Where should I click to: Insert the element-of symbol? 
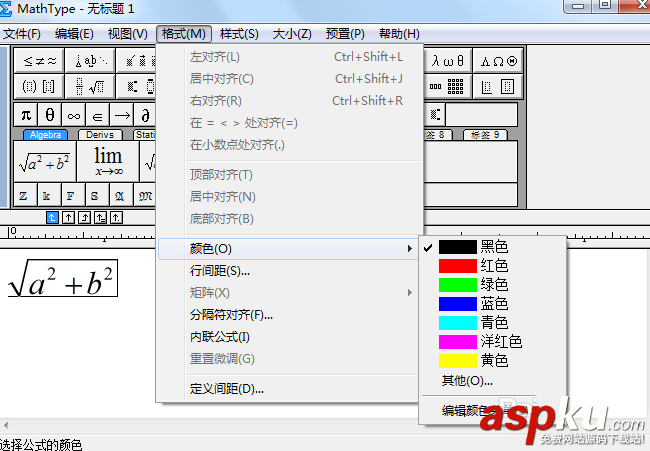(98, 115)
